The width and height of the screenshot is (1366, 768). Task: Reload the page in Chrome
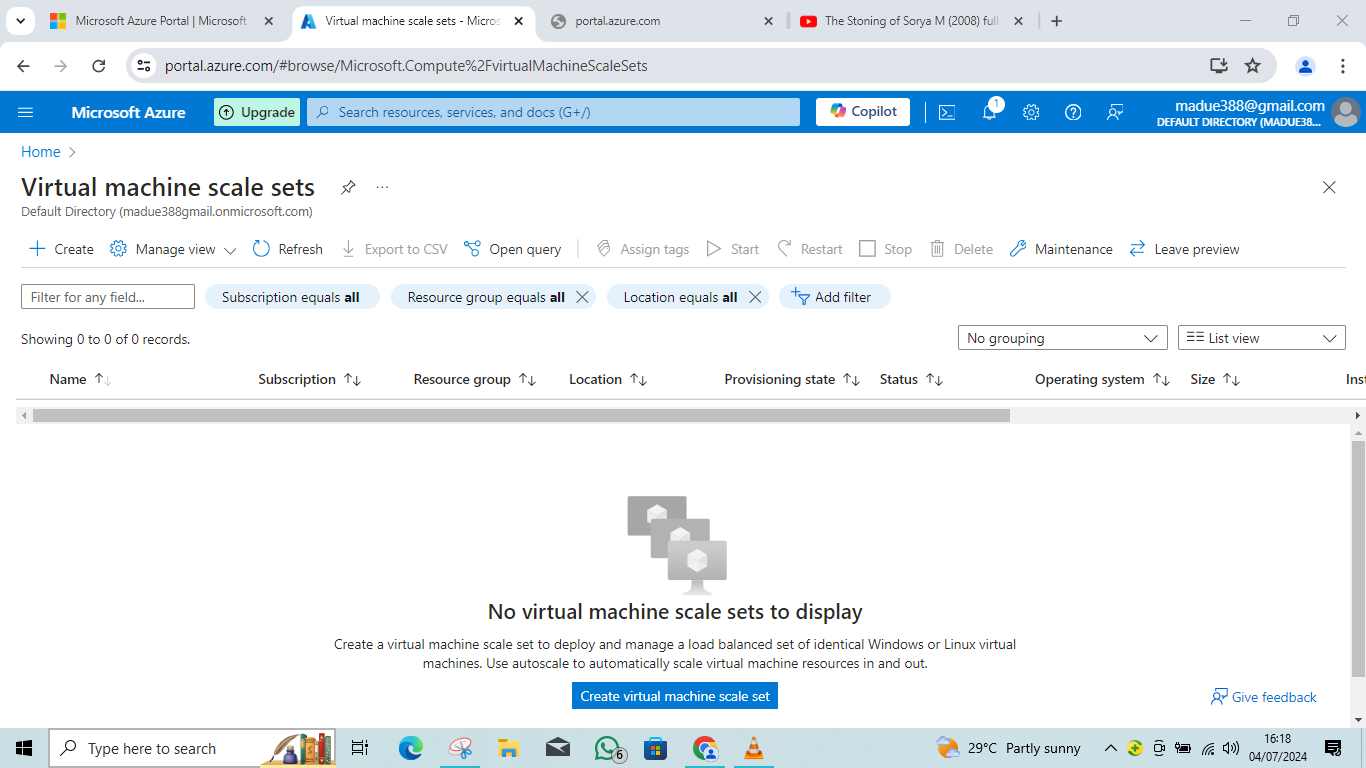coord(98,66)
